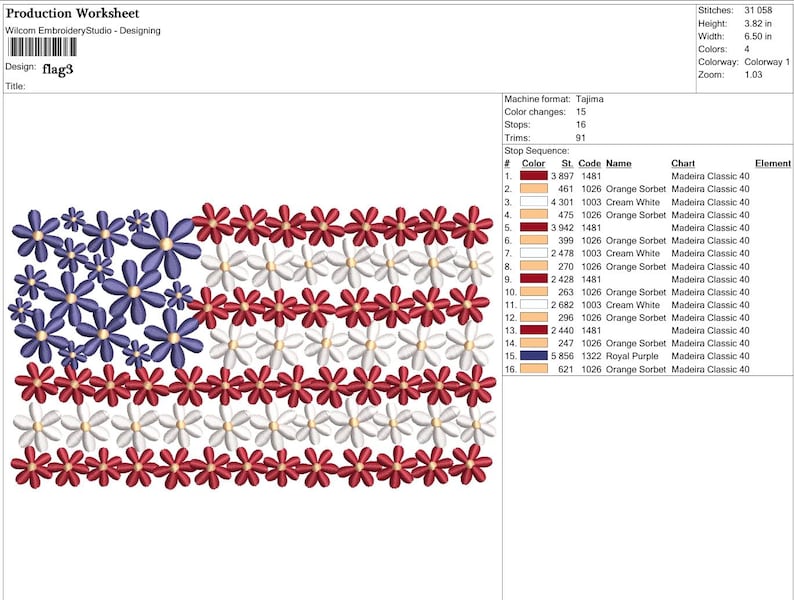Click stitch count 621 in row 16
Viewport: 794px width, 600px height.
[x=565, y=369]
